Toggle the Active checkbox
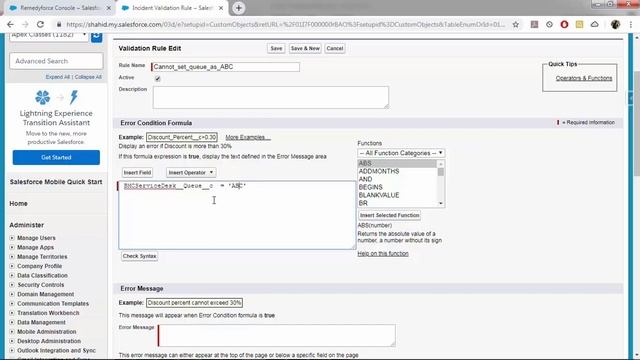This screenshot has width=640, height=360. 158,78
